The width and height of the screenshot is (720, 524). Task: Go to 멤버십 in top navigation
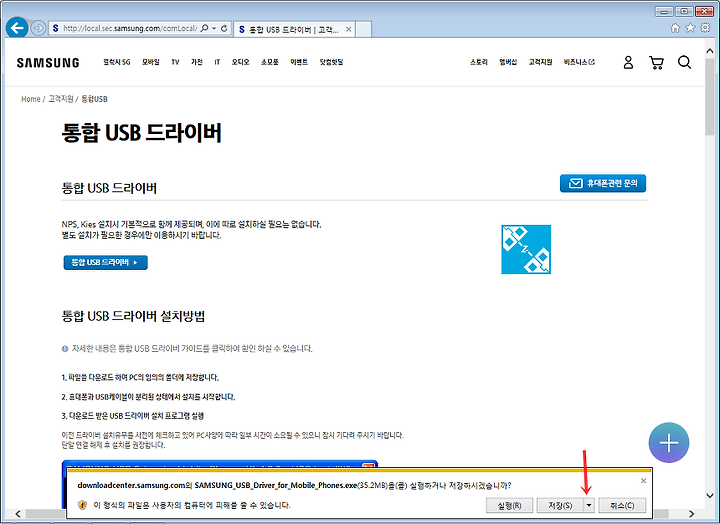508,62
